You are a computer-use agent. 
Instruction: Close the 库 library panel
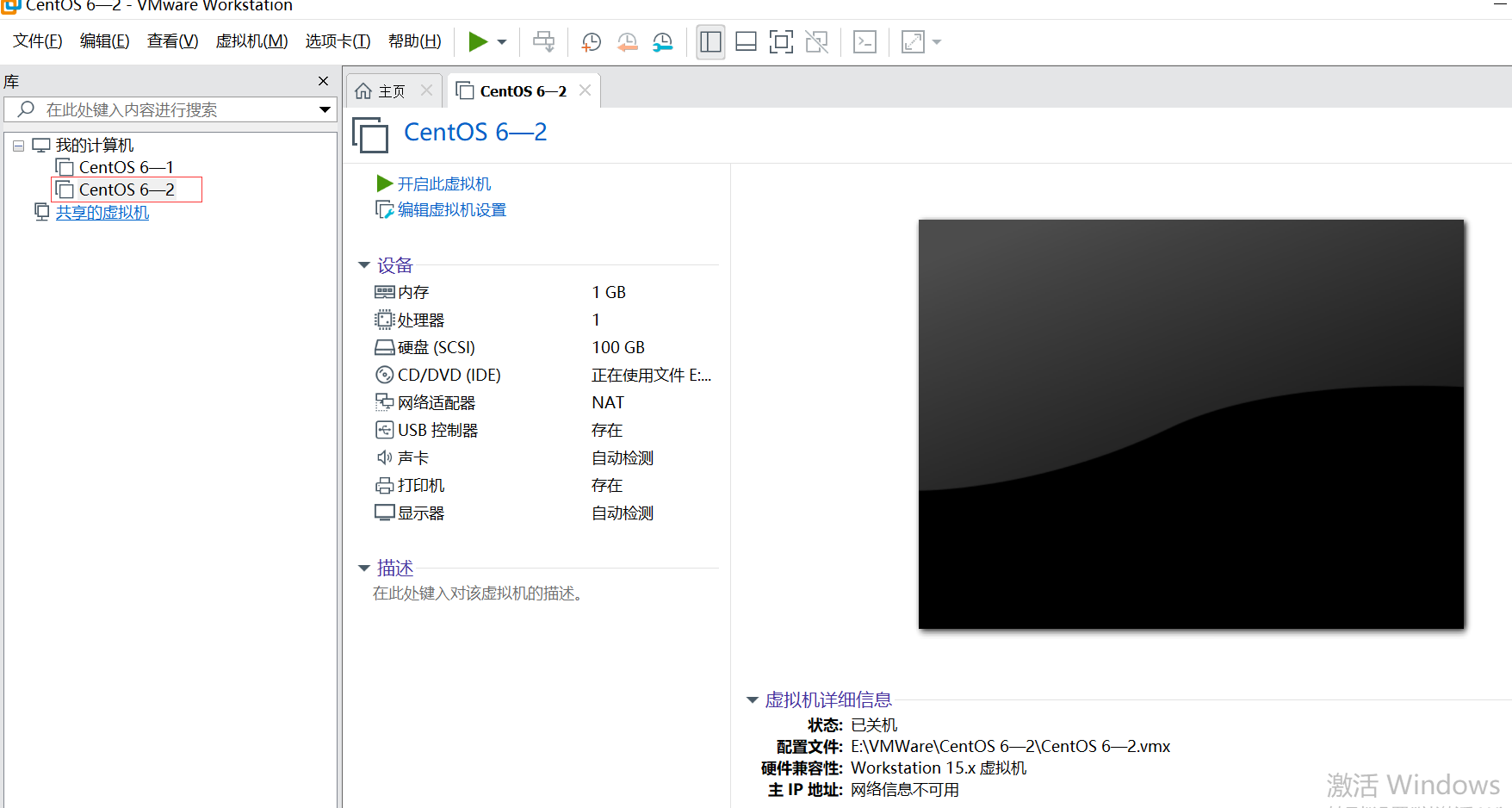pyautogui.click(x=323, y=81)
